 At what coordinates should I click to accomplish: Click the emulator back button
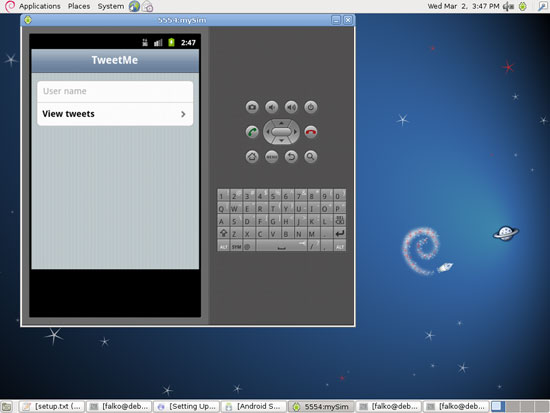(x=291, y=156)
